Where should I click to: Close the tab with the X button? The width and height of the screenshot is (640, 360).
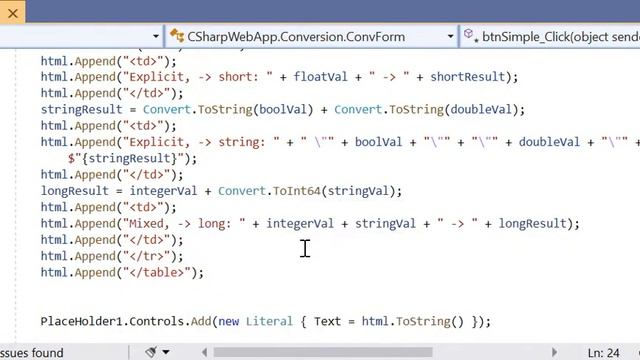click(13, 13)
